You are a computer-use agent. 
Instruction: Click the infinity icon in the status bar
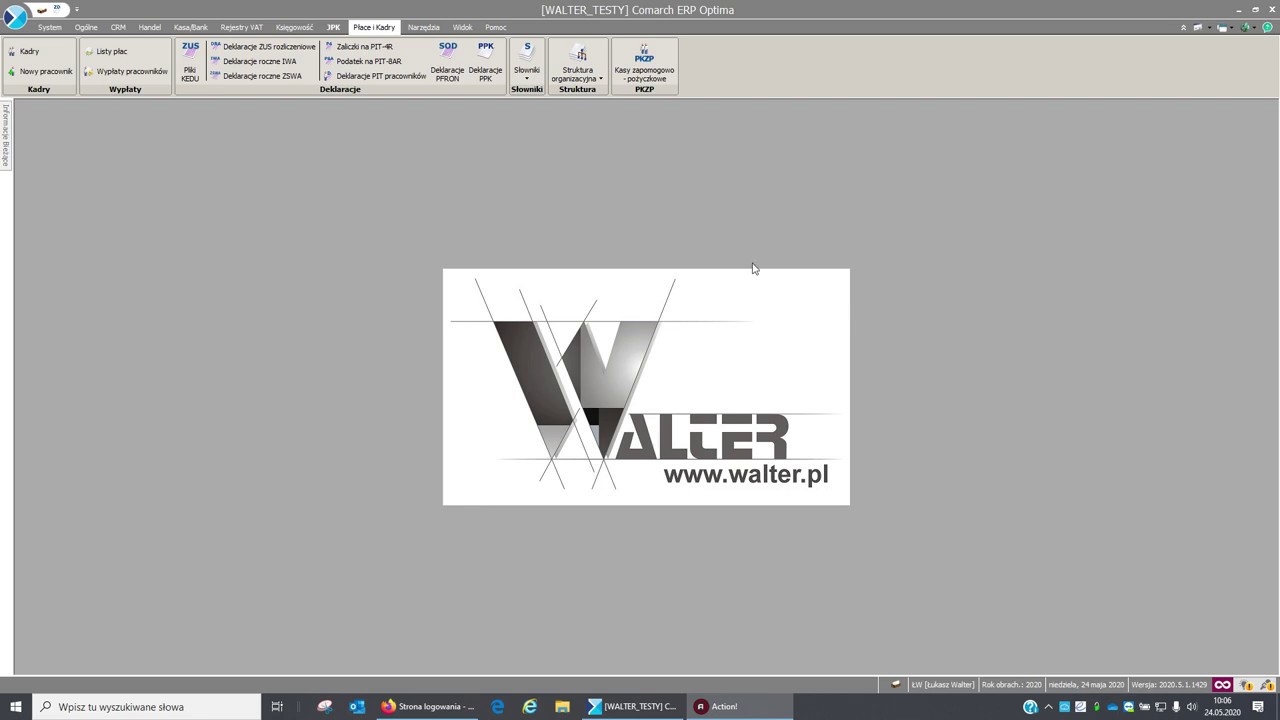click(1222, 685)
